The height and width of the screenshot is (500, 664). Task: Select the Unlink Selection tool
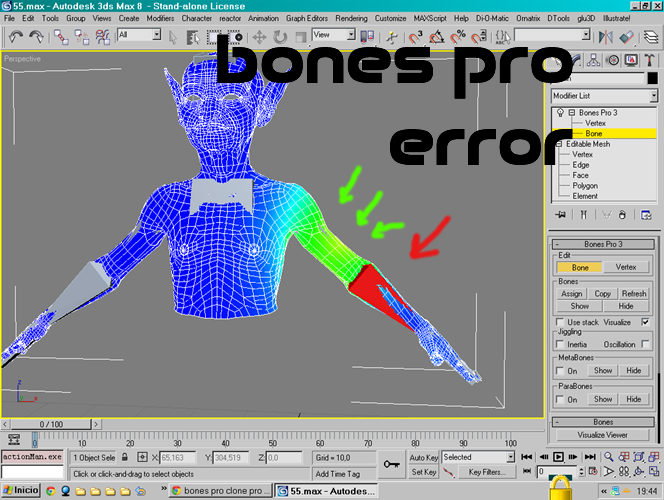(81, 37)
